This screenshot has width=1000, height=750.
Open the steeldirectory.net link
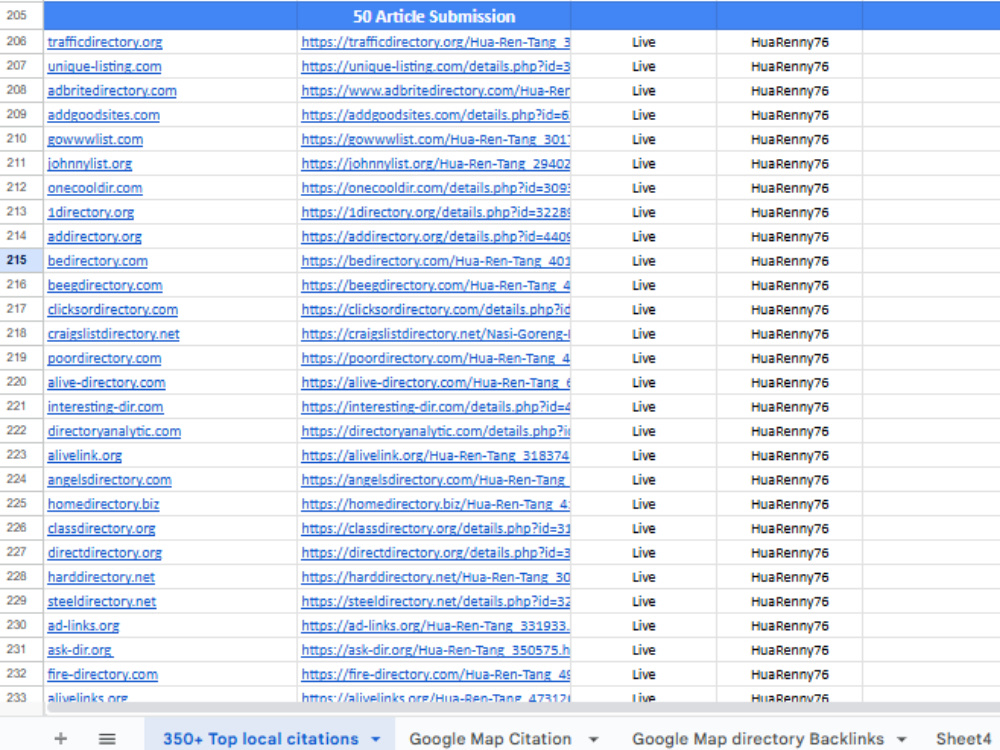tap(101, 601)
